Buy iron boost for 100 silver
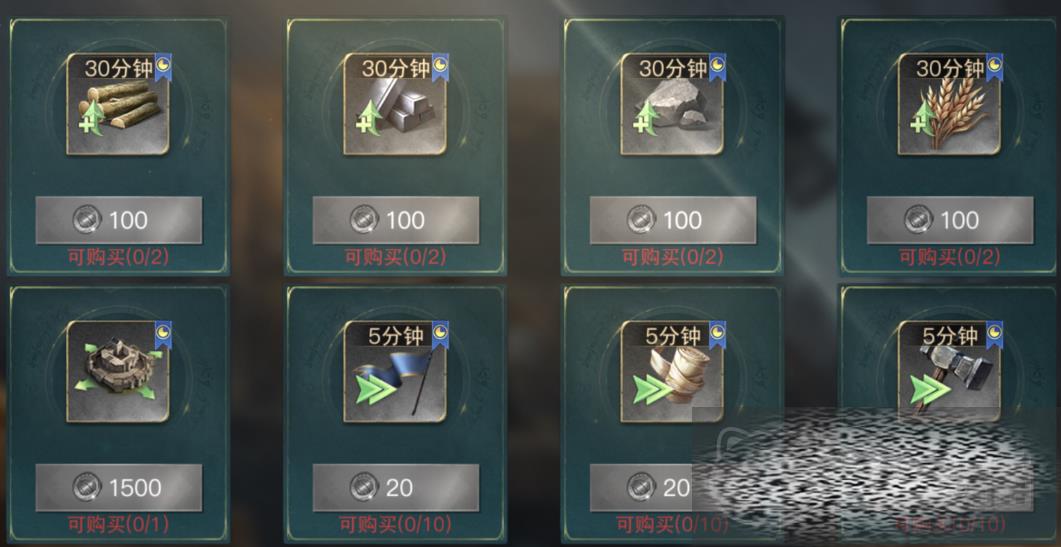The height and width of the screenshot is (547, 1061). (396, 220)
